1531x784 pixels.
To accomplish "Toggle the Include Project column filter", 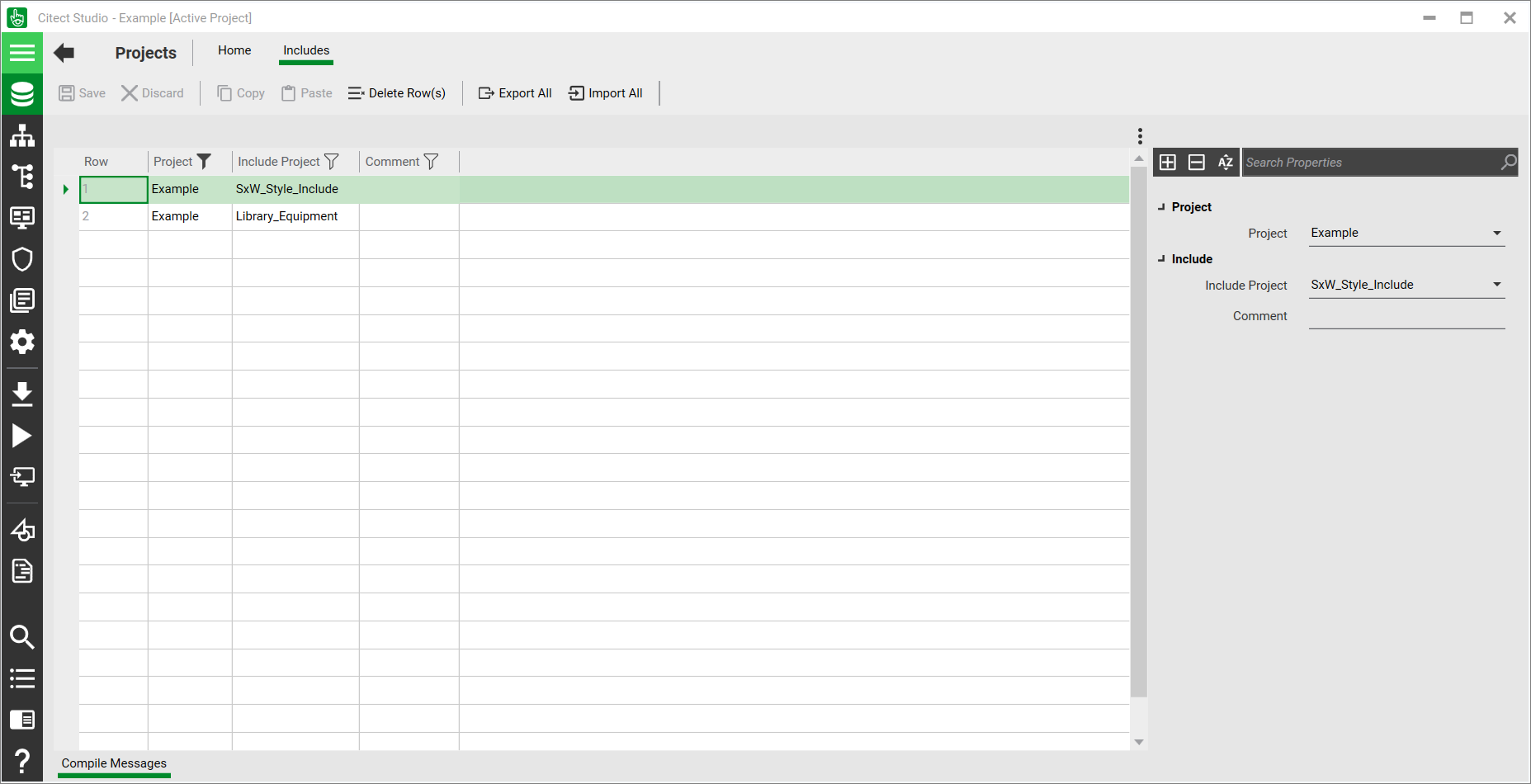I will 332,162.
